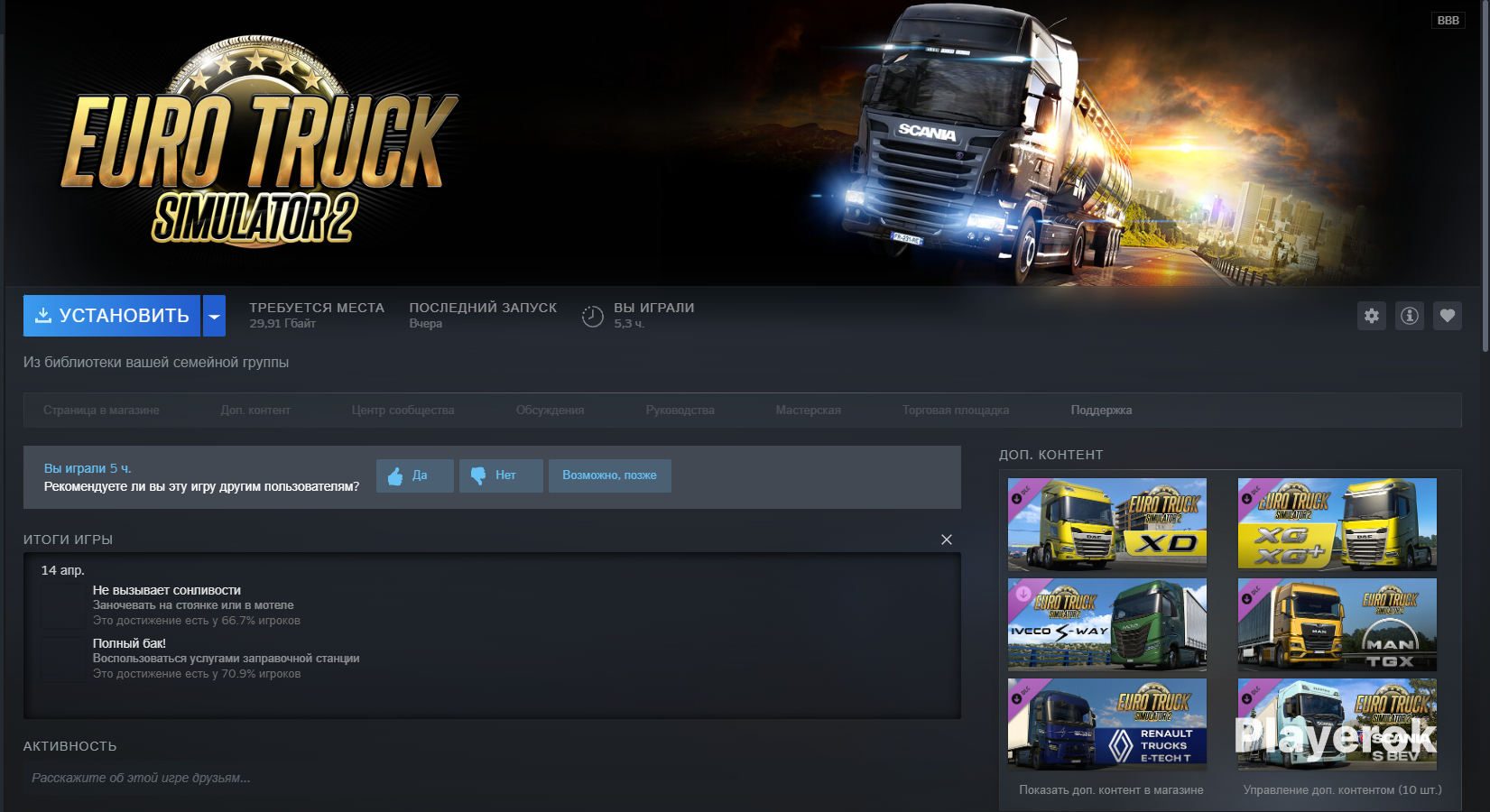Viewport: 1490px width, 812px height.
Task: Click the ПОСЛЕДНИЙ ЗАПУСК Вчера info
Action: 483,315
